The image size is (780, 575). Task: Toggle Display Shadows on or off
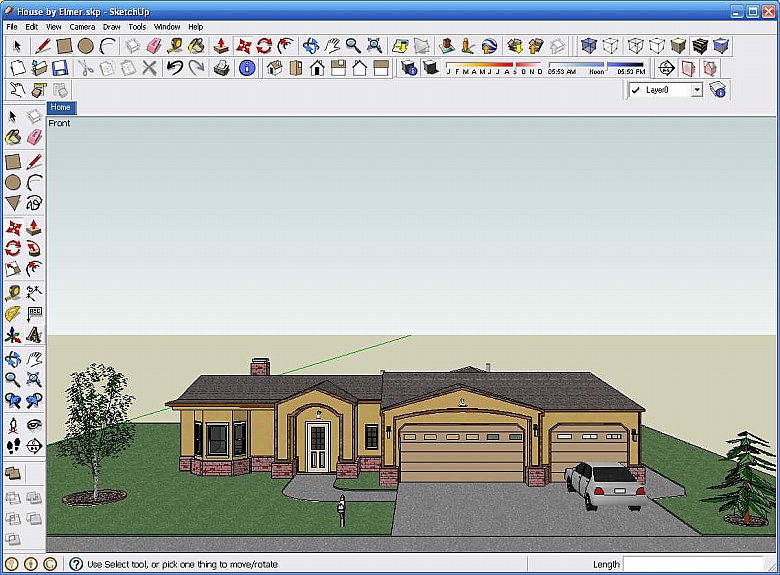click(x=431, y=68)
